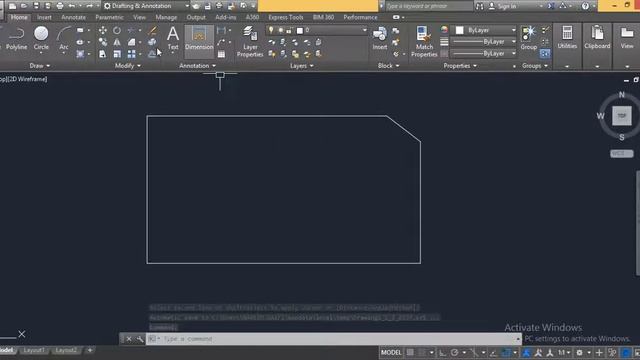This screenshot has height=360, width=640.
Task: Expand the Modify panel
Action: [x=127, y=66]
